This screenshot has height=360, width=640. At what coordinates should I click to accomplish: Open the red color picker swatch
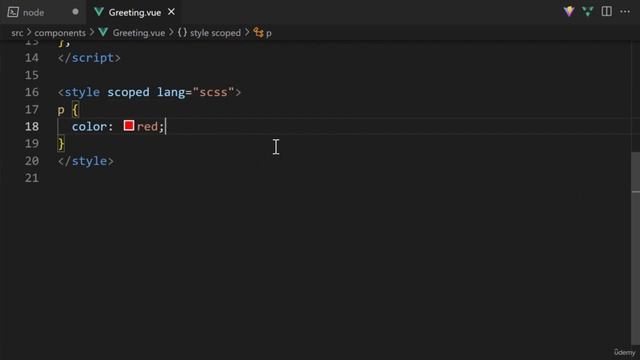coord(129,126)
